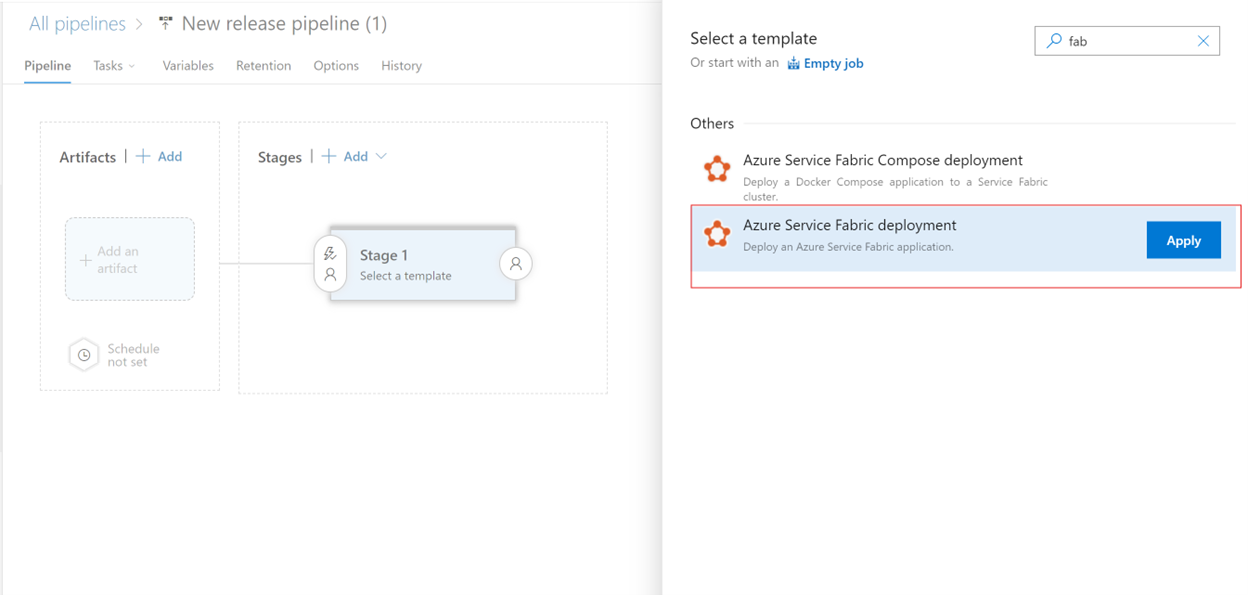Click the plus icon next to Stages Add
This screenshot has width=1248, height=595.
[331, 156]
